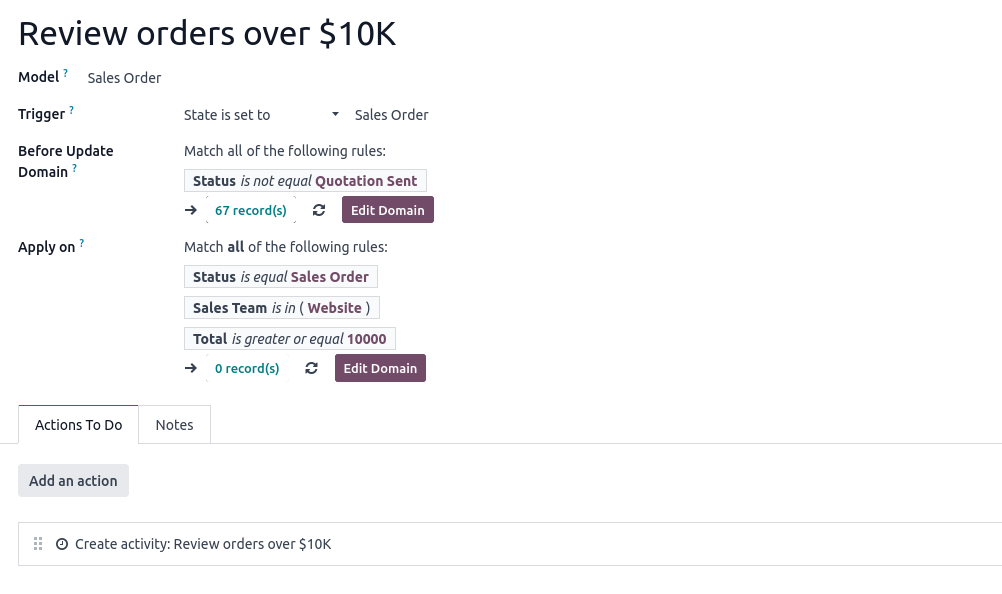The width and height of the screenshot is (1002, 594).
Task: Open the 67 record(s) link
Action: coord(250,210)
